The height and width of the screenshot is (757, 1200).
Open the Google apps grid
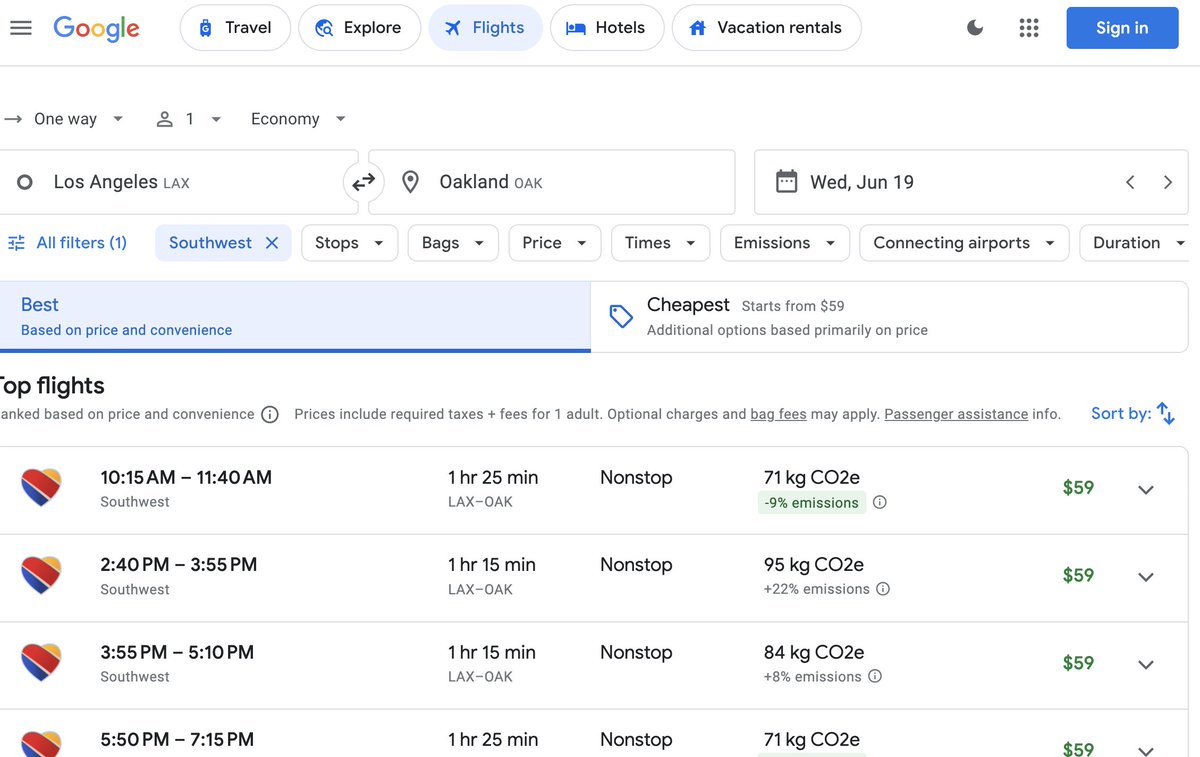pos(1029,28)
